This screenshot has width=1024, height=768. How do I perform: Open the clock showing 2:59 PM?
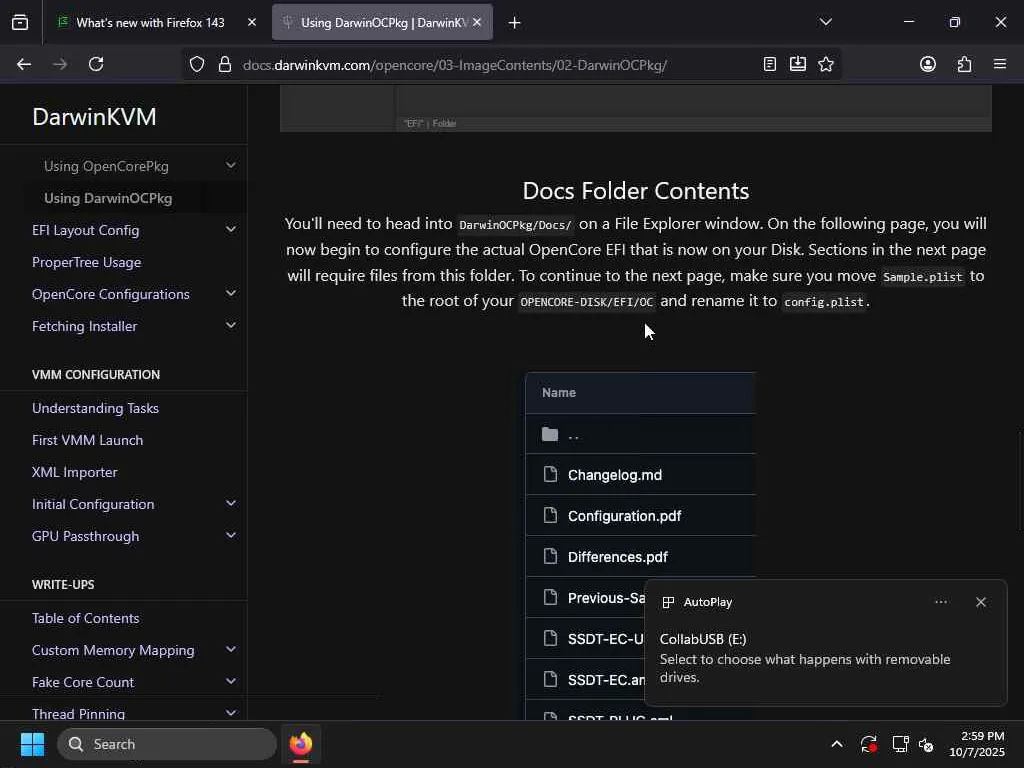[977, 744]
